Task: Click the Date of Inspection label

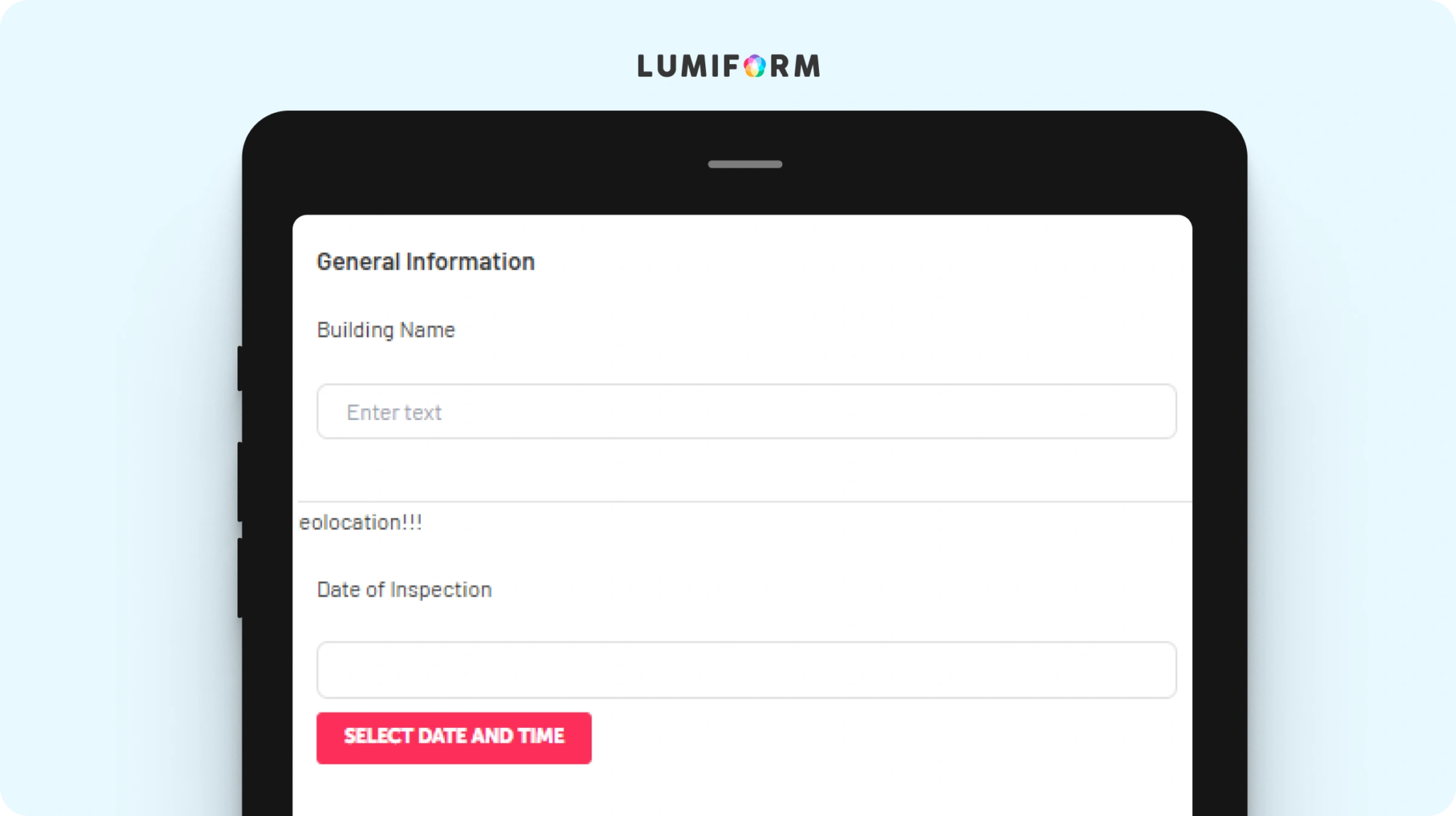Action: tap(404, 590)
